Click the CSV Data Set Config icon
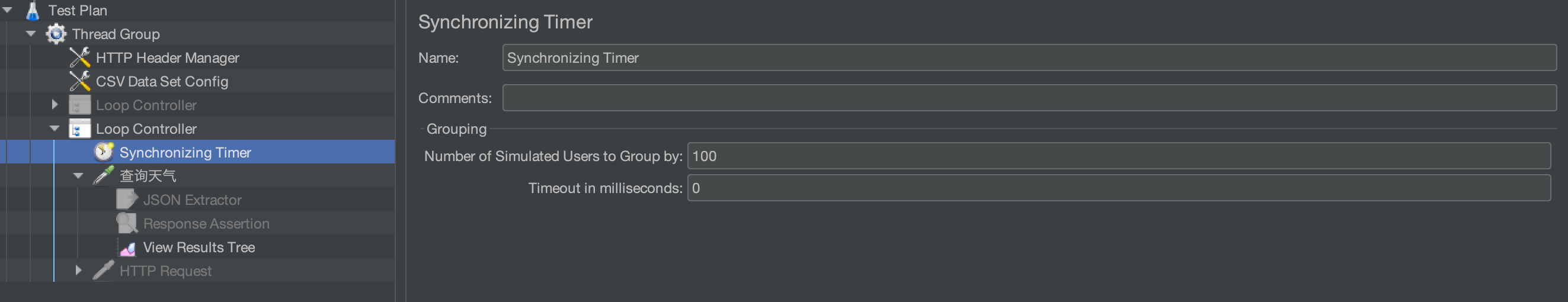The width and height of the screenshot is (1568, 302). [80, 82]
